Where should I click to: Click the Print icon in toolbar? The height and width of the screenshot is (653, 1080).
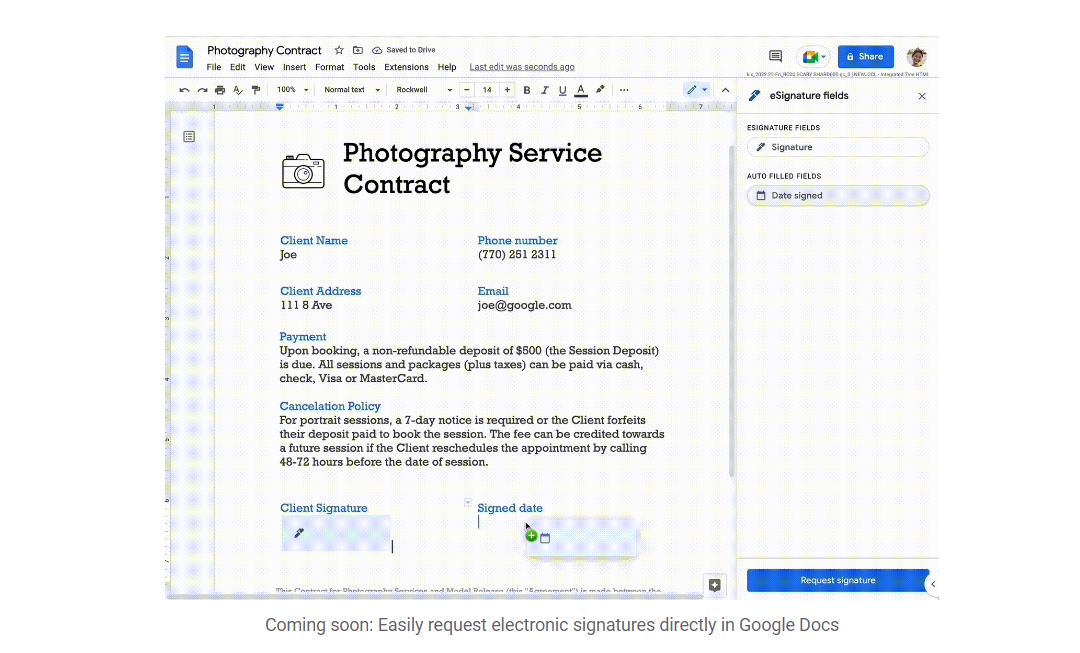(220, 90)
